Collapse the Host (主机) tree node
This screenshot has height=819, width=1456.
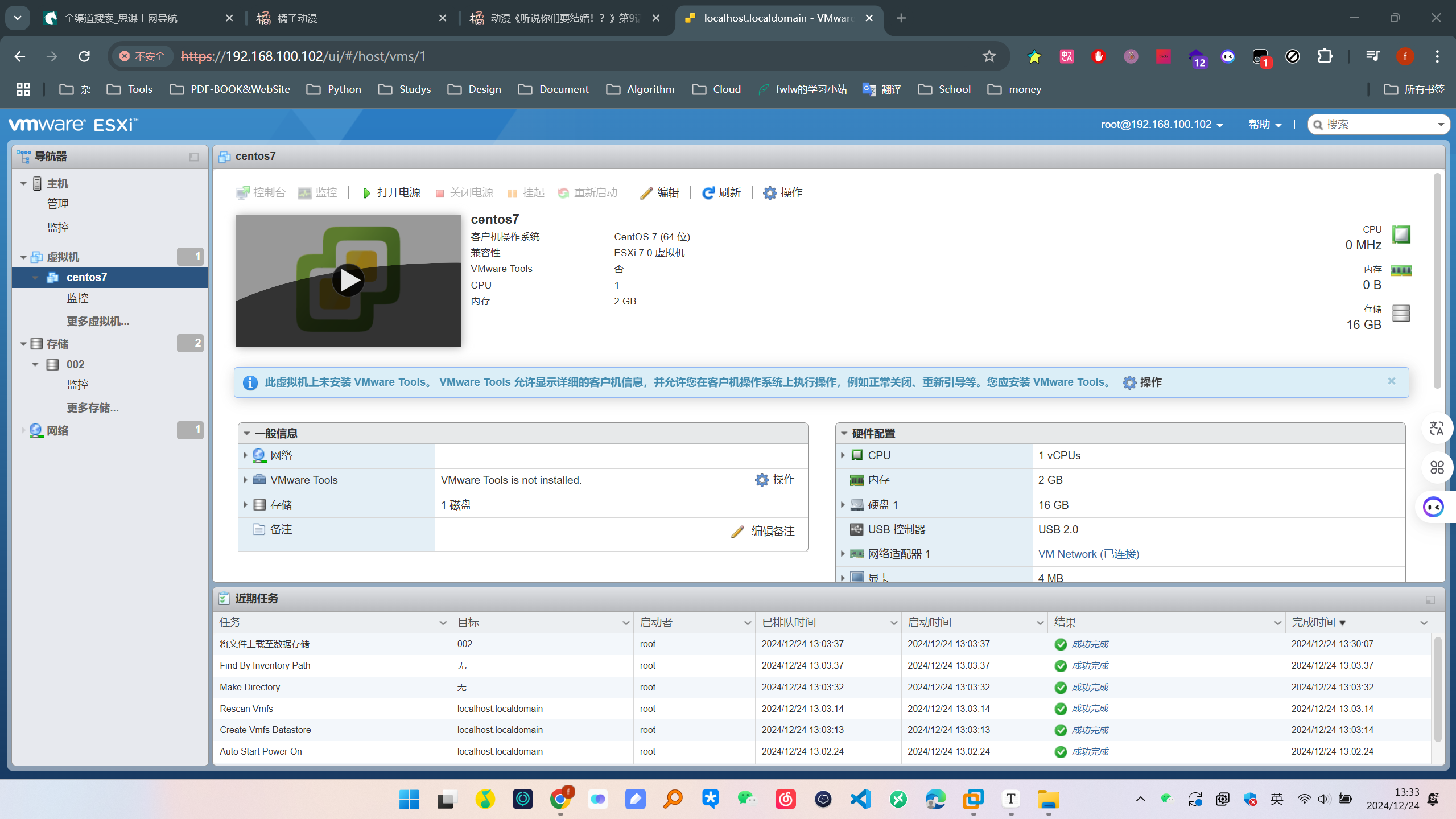[x=23, y=183]
